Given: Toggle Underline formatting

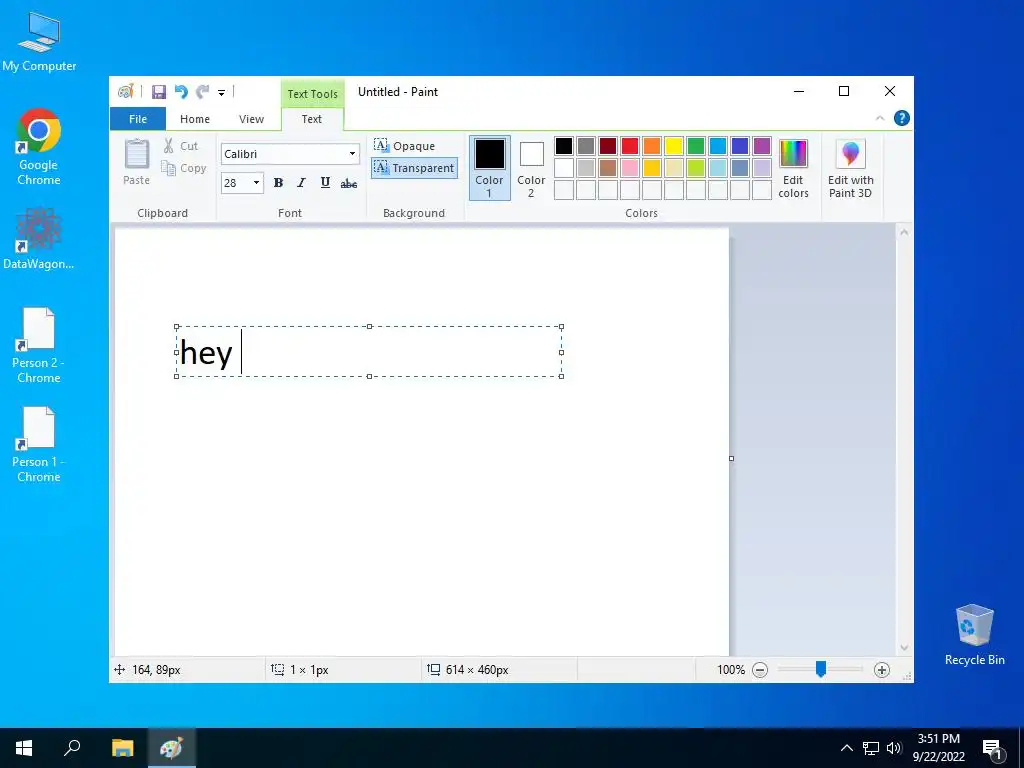Looking at the screenshot, I should [325, 183].
